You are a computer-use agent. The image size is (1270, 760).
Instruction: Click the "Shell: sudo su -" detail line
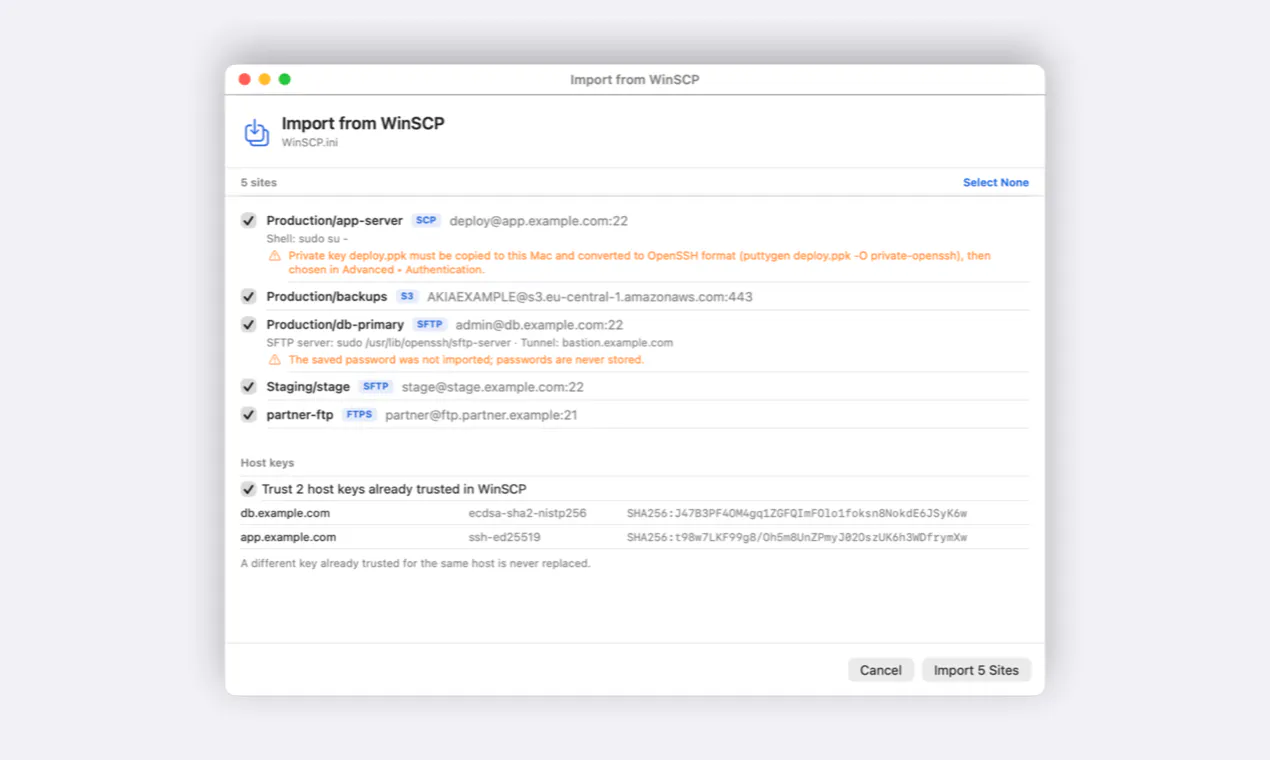coord(307,240)
